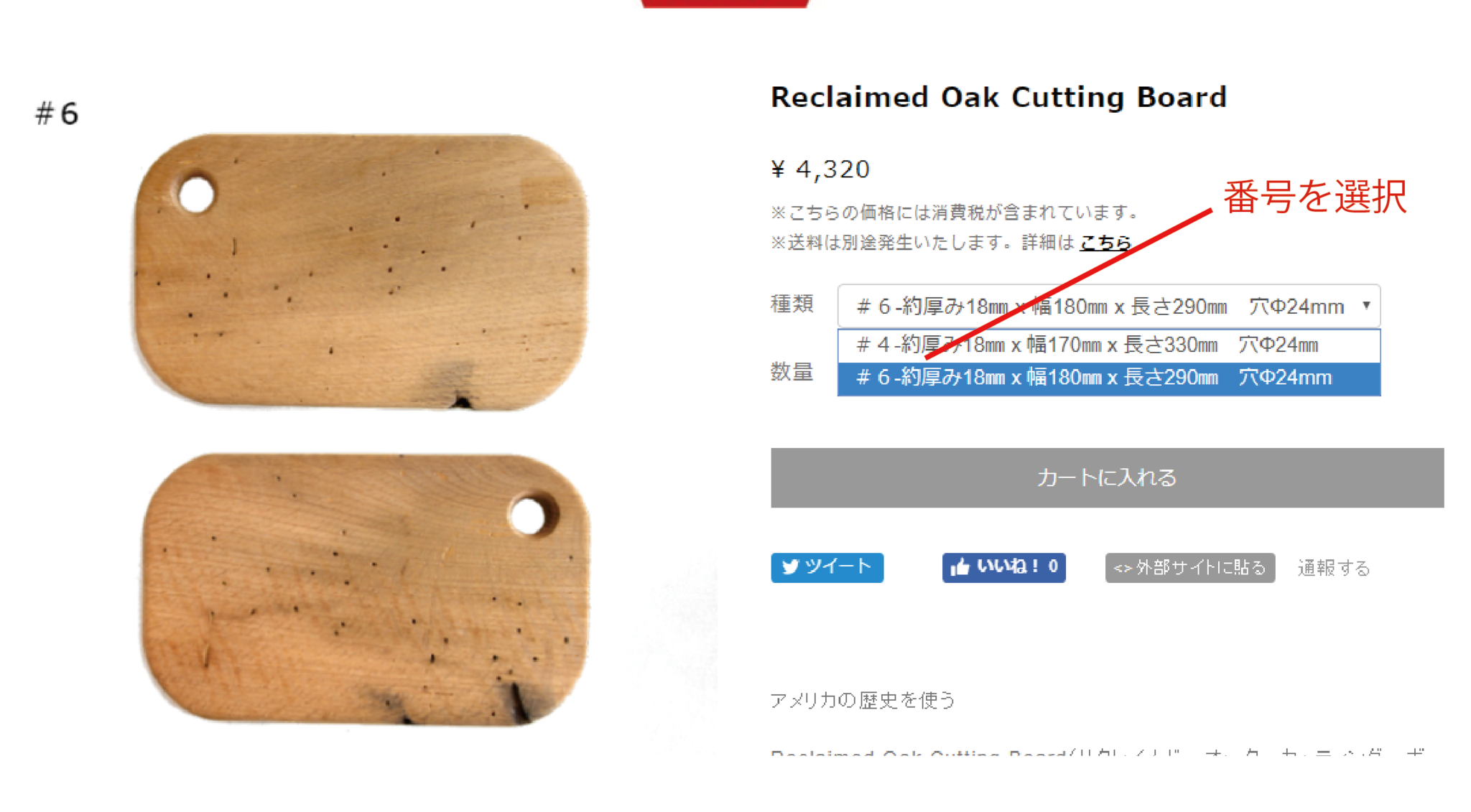Click the アメリカの歴史を使う description heading
The width and height of the screenshot is (1471, 812).
coord(863,700)
